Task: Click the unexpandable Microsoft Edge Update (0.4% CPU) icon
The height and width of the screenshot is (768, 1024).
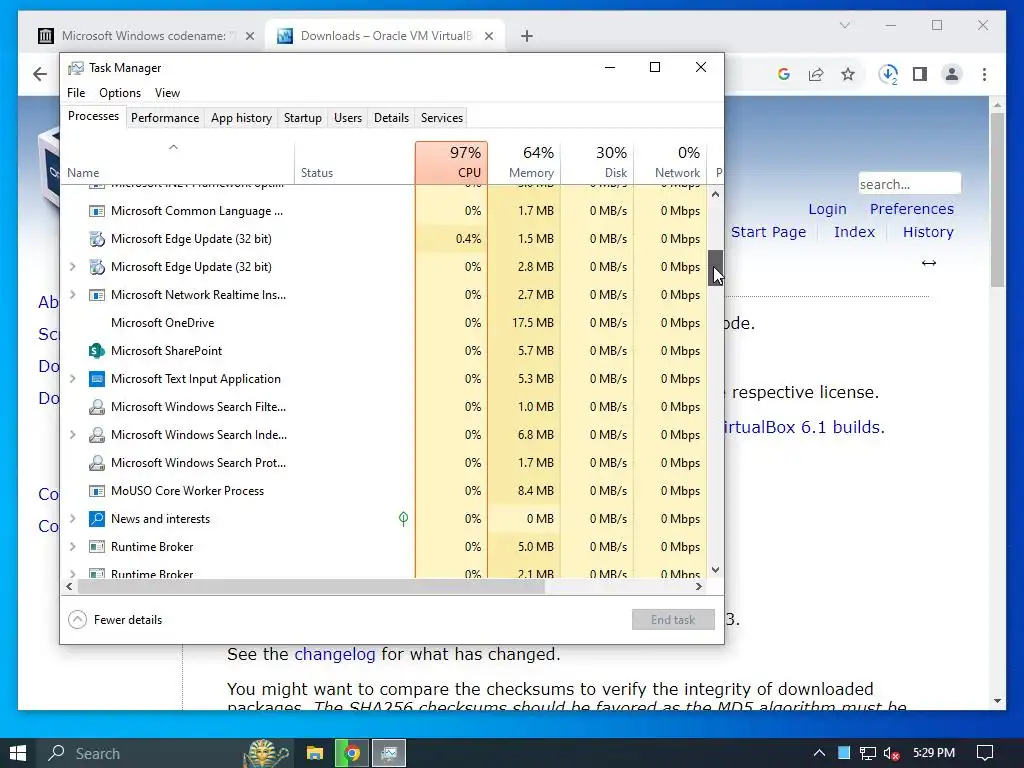Action: point(97,239)
